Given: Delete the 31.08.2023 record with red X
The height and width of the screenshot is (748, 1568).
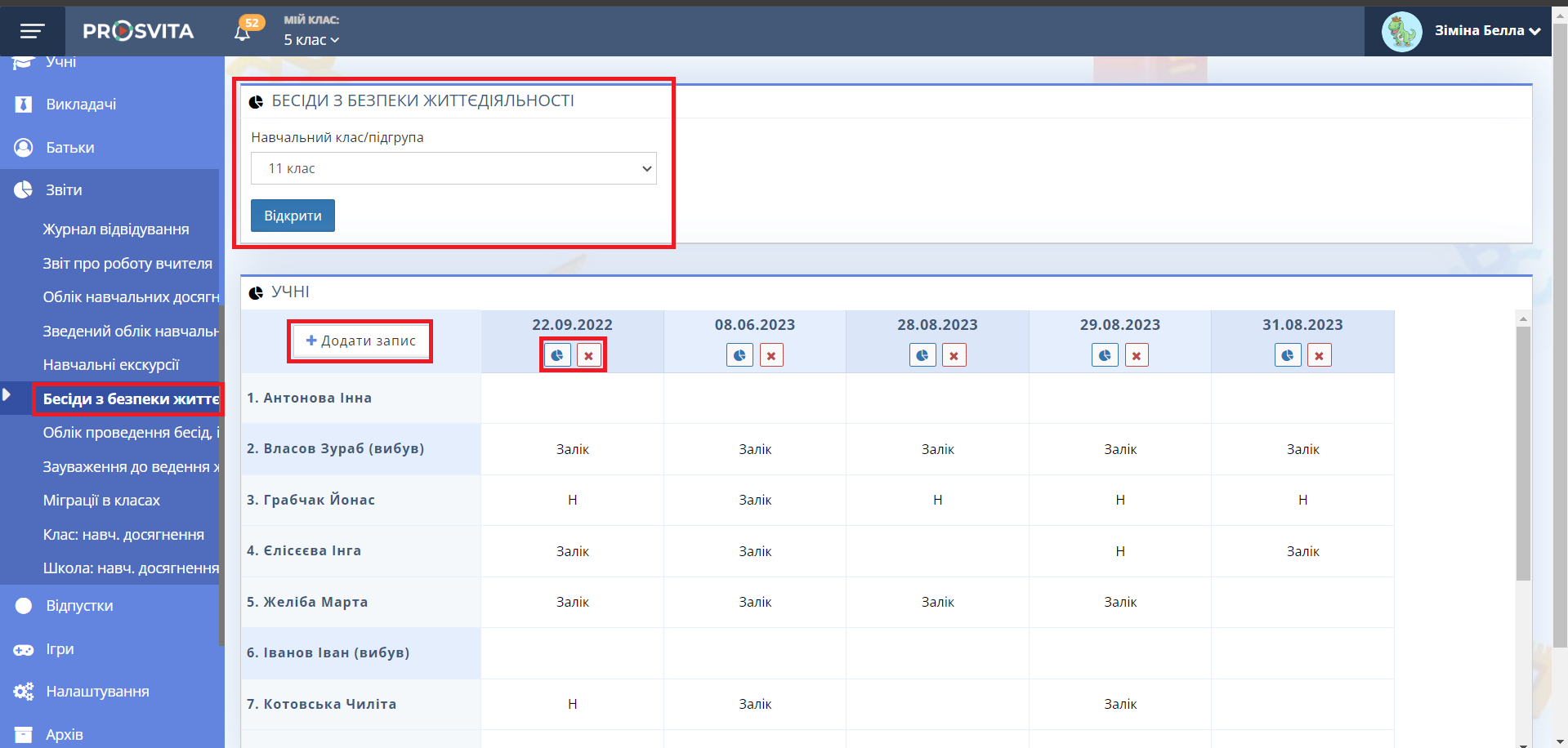Looking at the screenshot, I should coord(1320,355).
